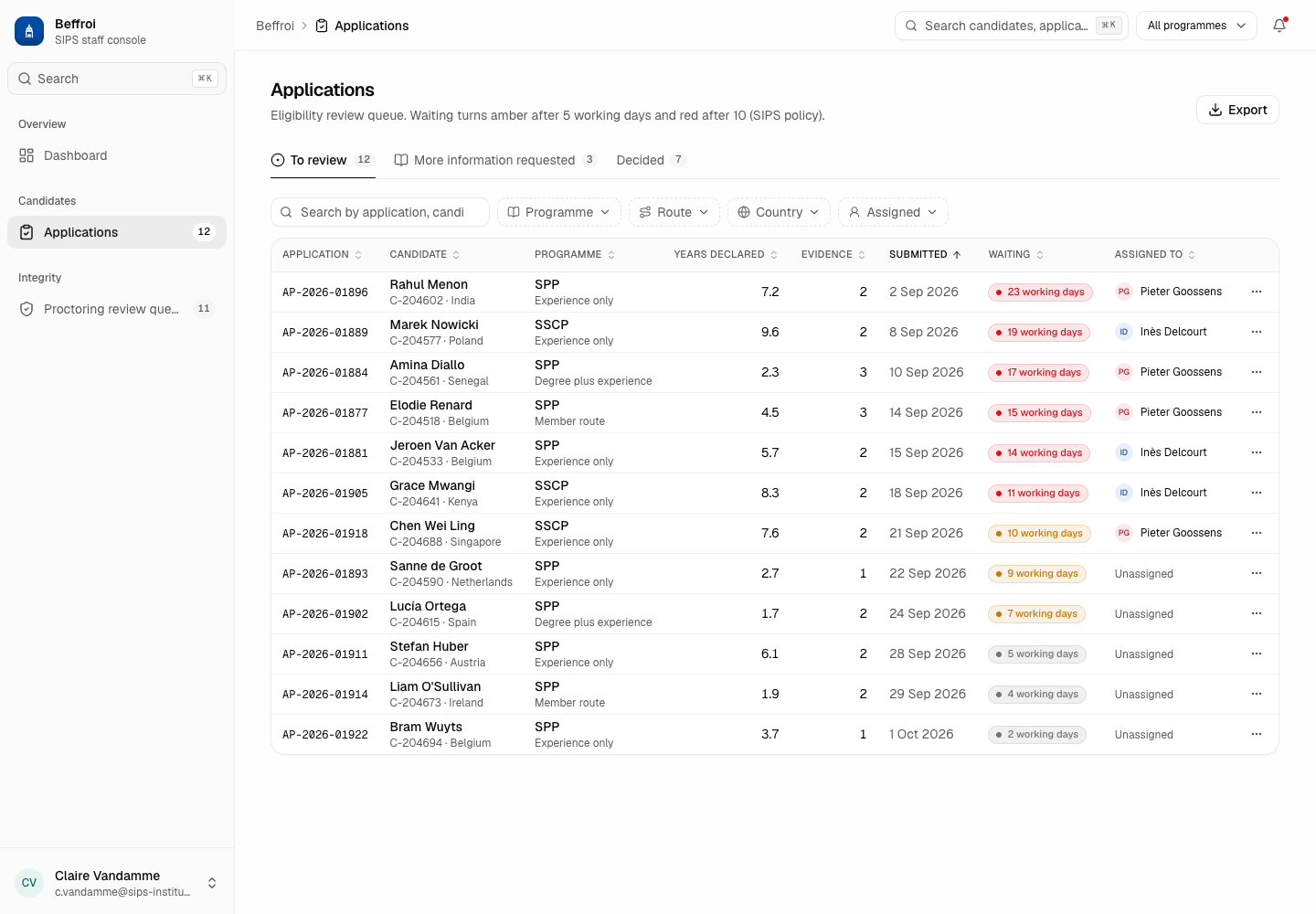
Task: Open the notifications bell
Action: click(1279, 26)
